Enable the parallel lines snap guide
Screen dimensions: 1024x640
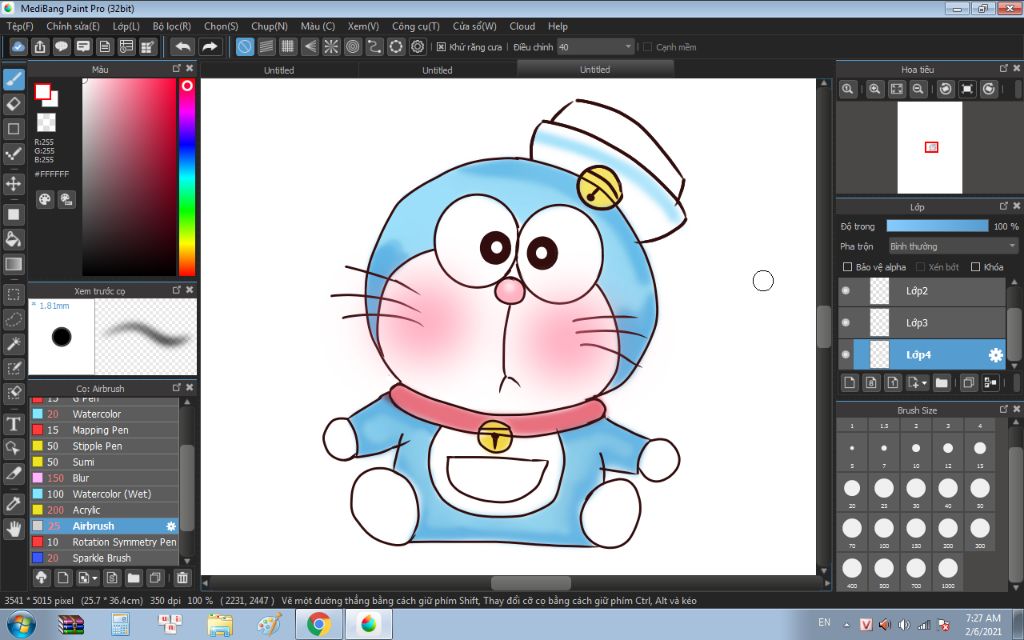click(266, 47)
